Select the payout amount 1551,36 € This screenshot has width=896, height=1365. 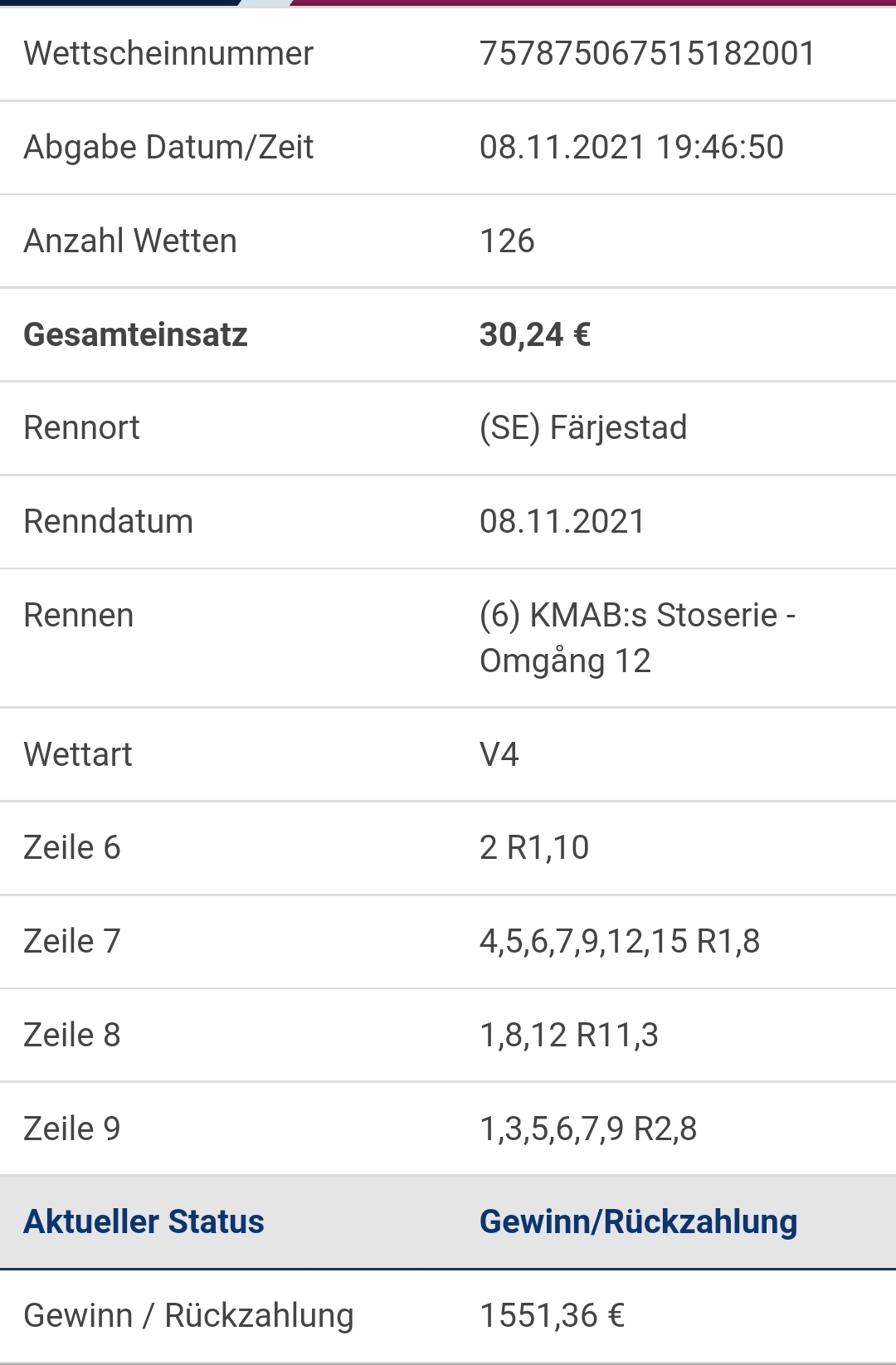[x=552, y=1316]
